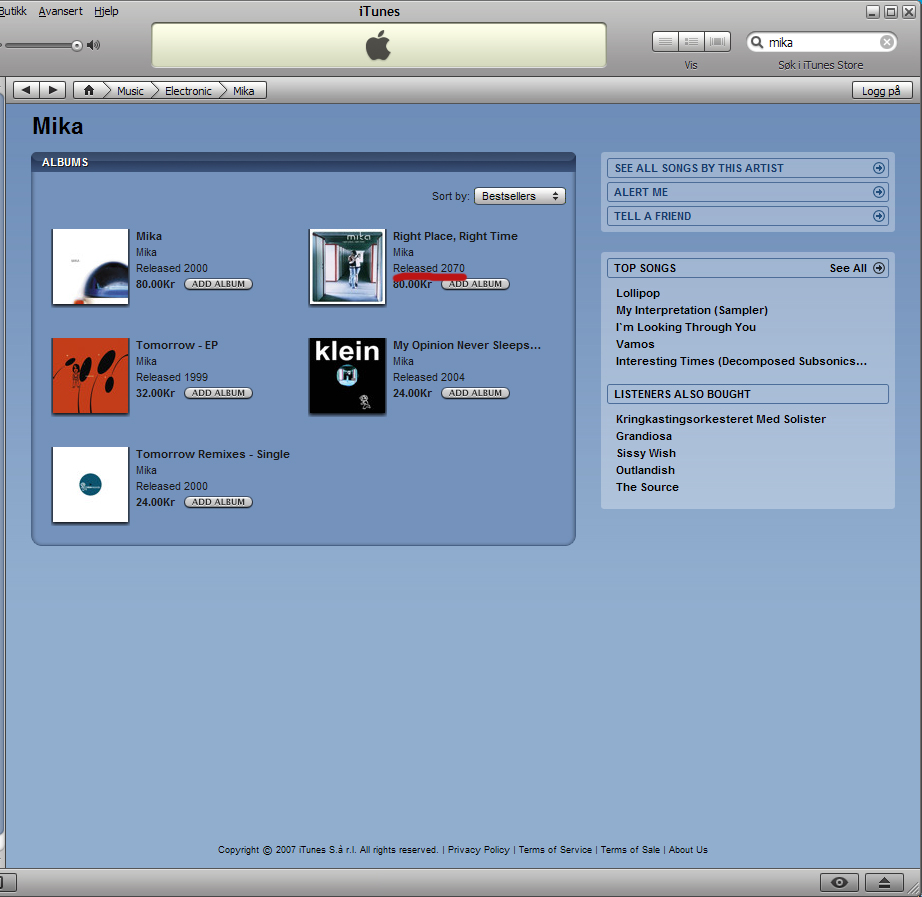
Task: Toggle the eye visualizer button
Action: tap(839, 882)
